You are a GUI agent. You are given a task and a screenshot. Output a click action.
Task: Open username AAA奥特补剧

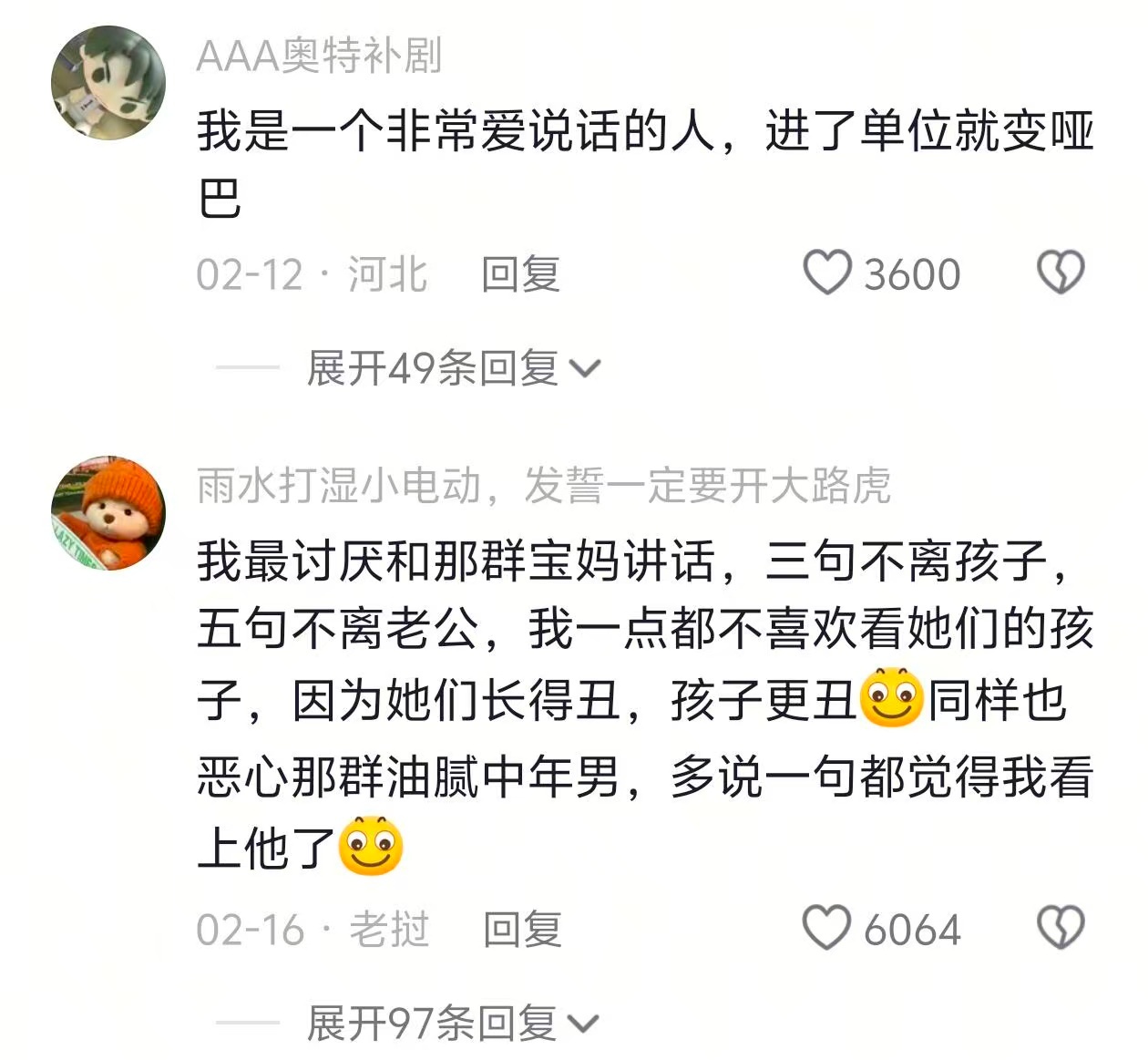point(319,56)
